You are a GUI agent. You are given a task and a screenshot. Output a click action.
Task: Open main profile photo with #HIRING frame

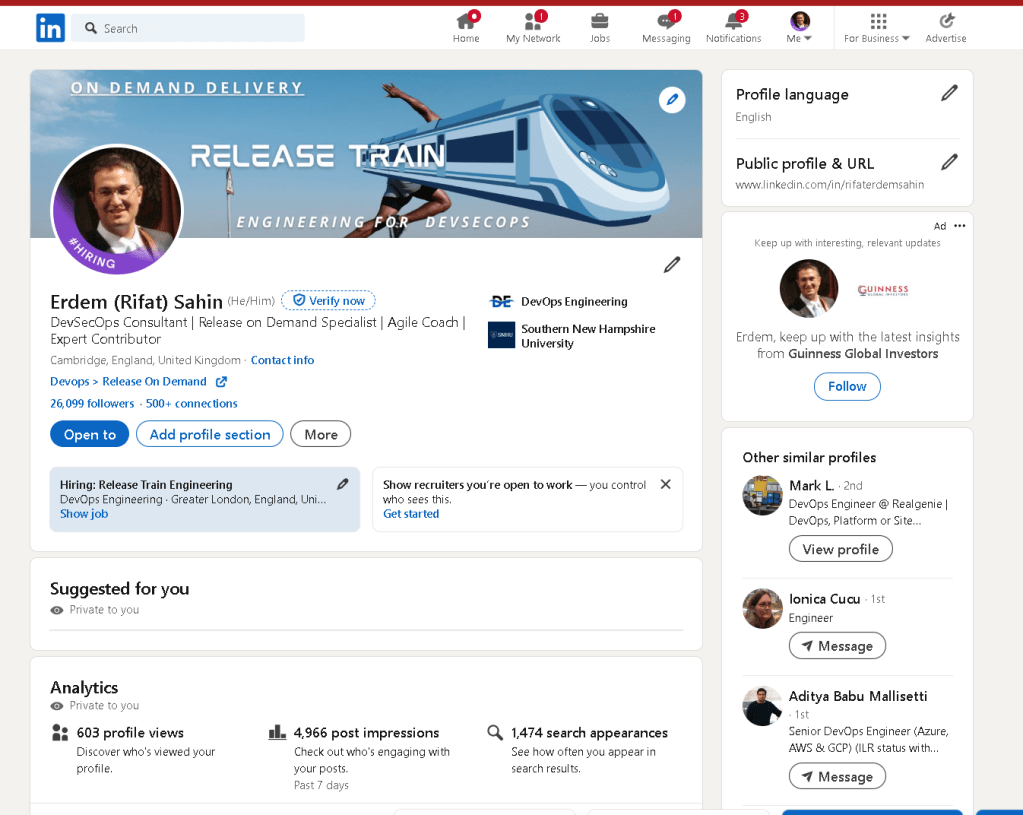(x=117, y=210)
